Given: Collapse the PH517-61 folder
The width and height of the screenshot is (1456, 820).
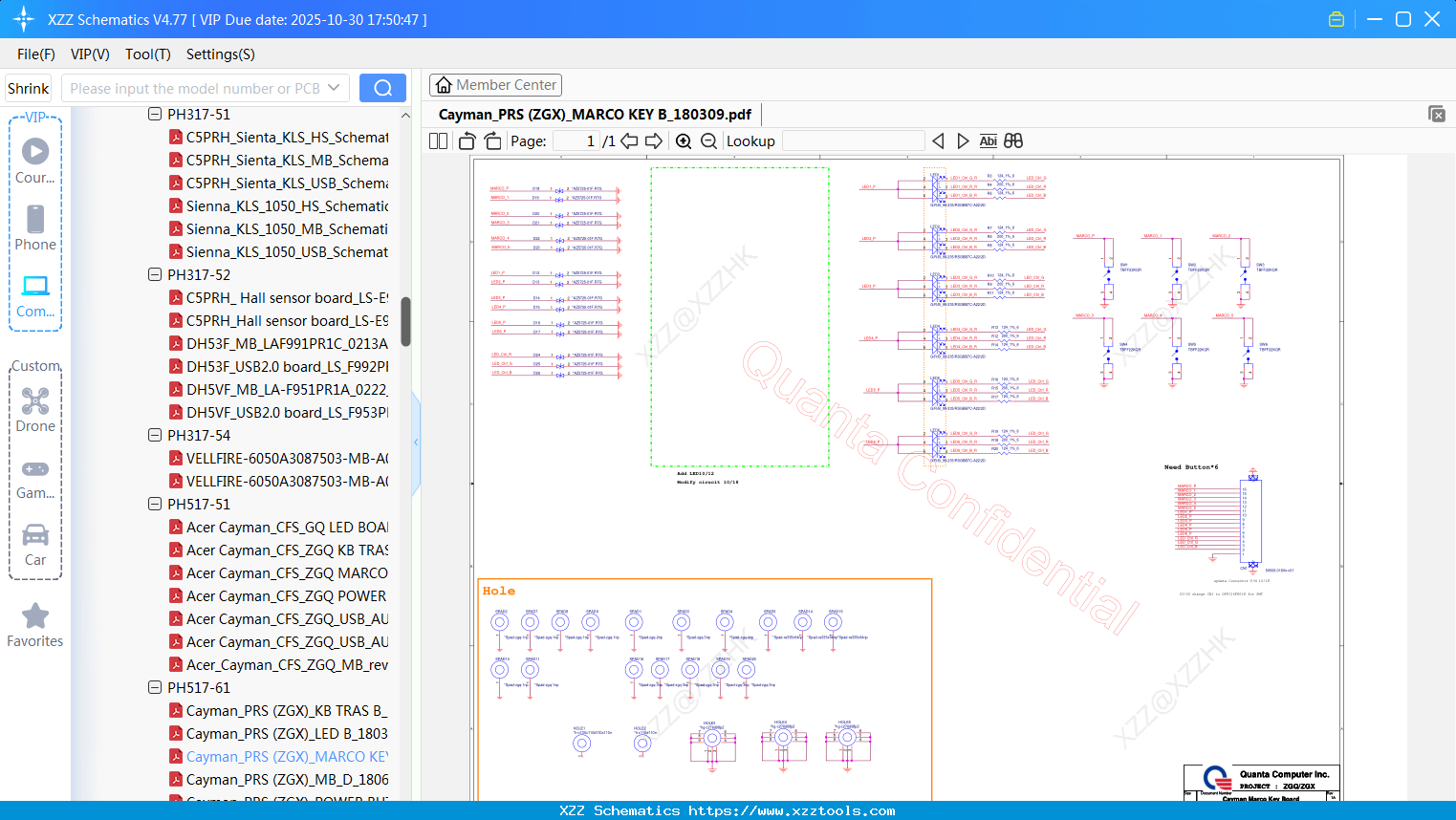Looking at the screenshot, I should coord(155,687).
